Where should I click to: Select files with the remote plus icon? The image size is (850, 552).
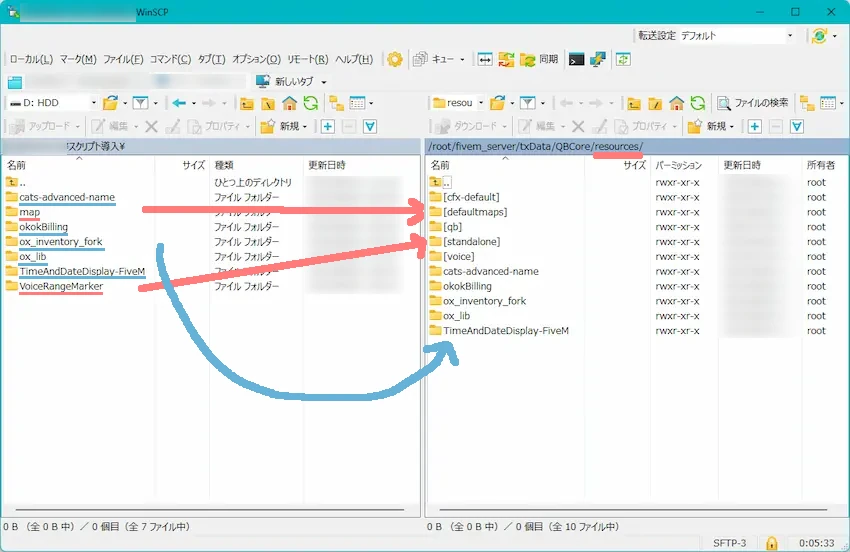(x=755, y=126)
